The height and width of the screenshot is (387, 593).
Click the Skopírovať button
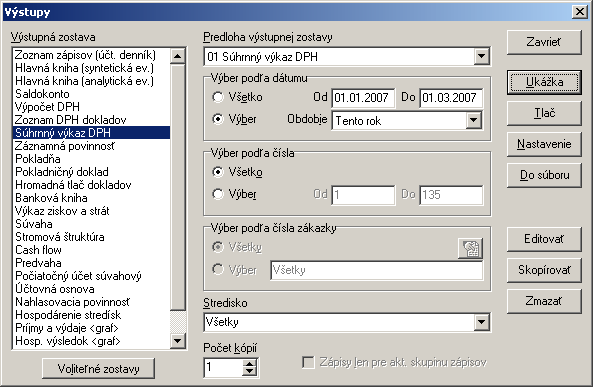coord(544,270)
